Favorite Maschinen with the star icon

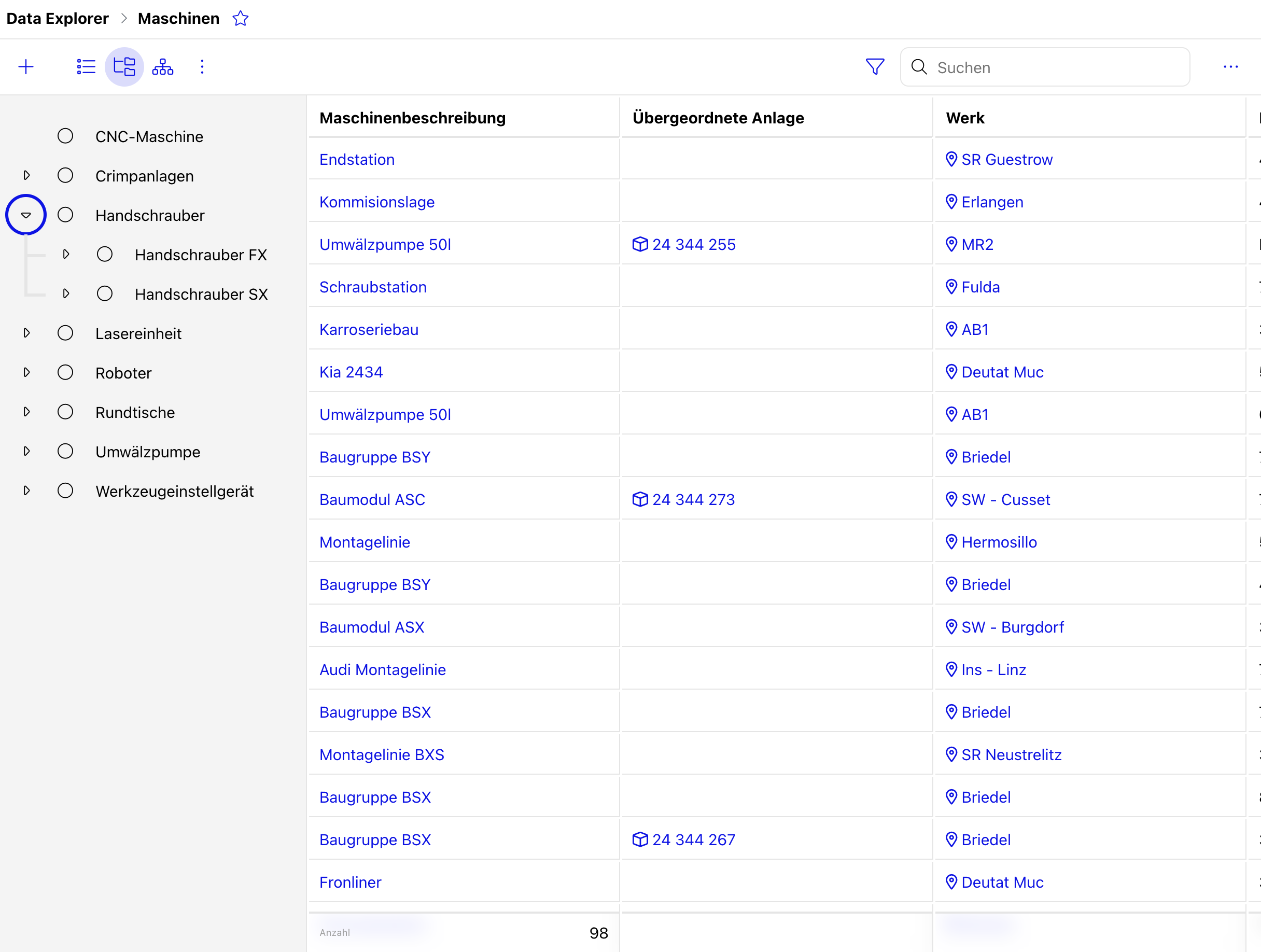click(241, 19)
